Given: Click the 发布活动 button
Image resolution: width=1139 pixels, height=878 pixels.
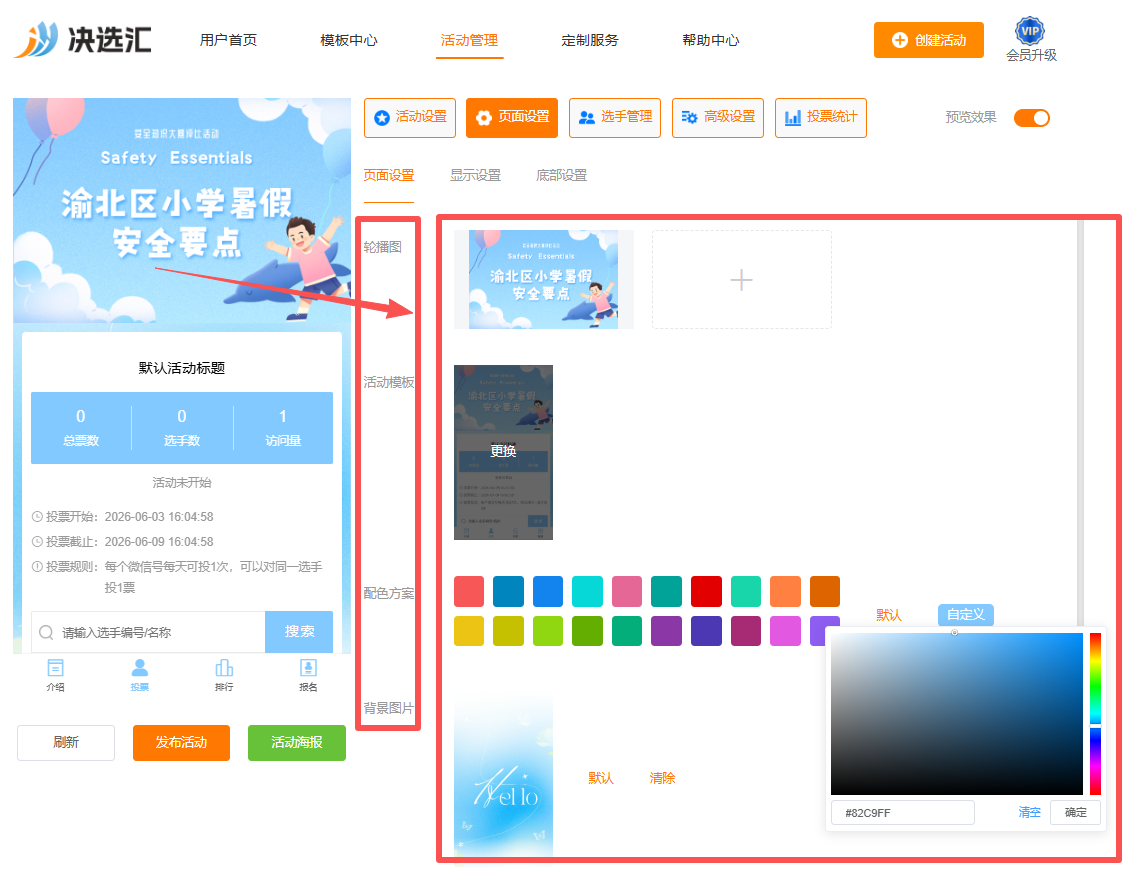Looking at the screenshot, I should click(182, 742).
